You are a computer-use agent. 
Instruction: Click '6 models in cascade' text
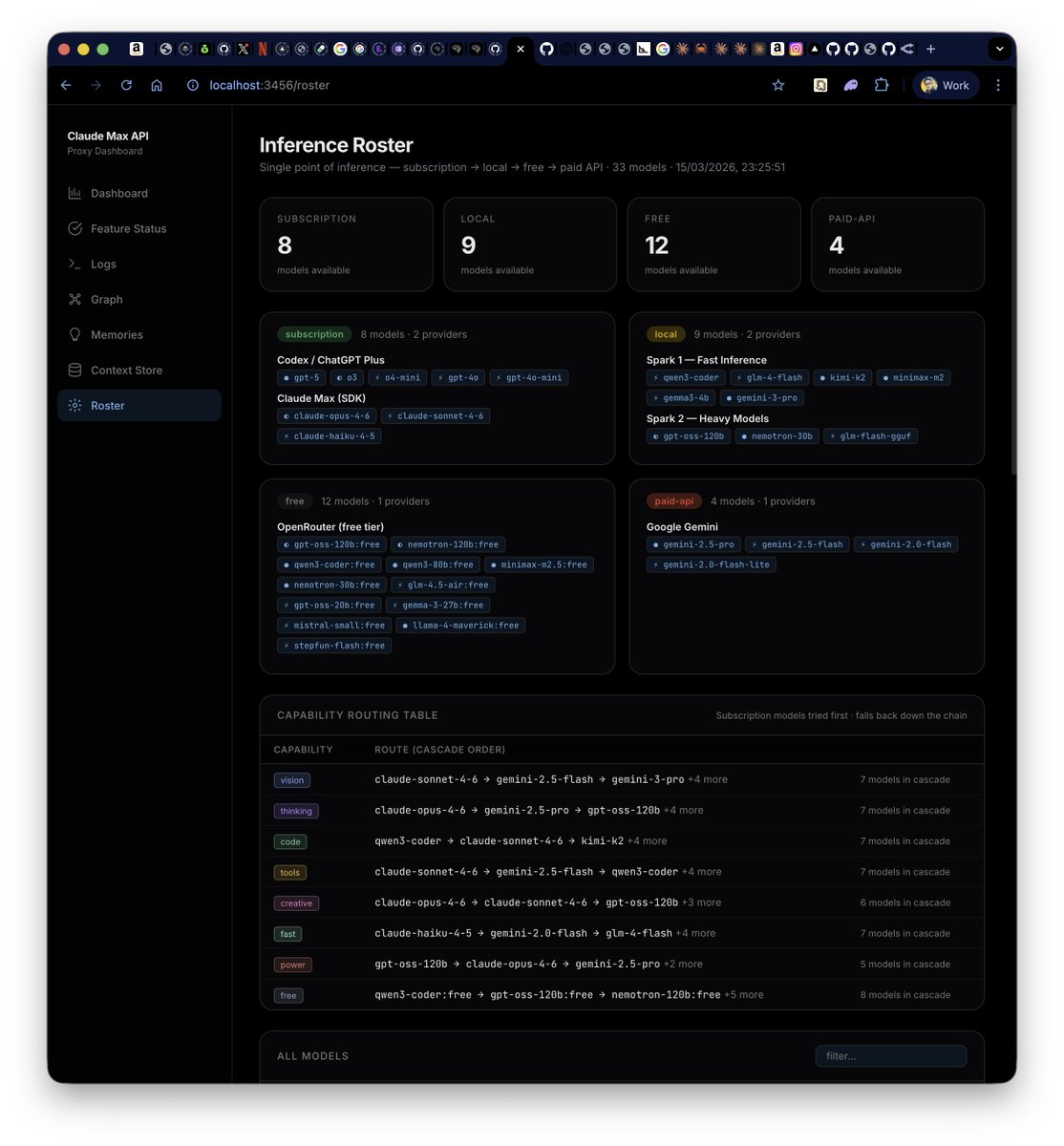[x=905, y=902]
